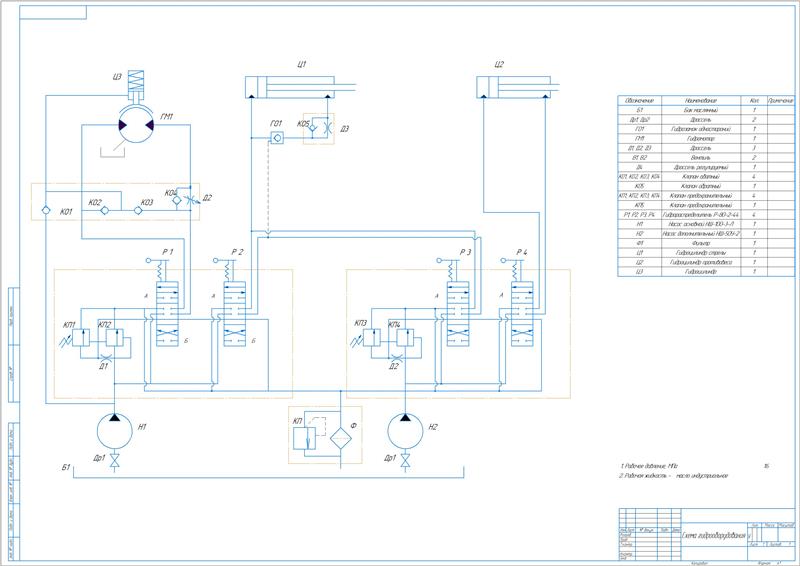Select the ГО1 hydraulic lock symbol

click(277, 137)
